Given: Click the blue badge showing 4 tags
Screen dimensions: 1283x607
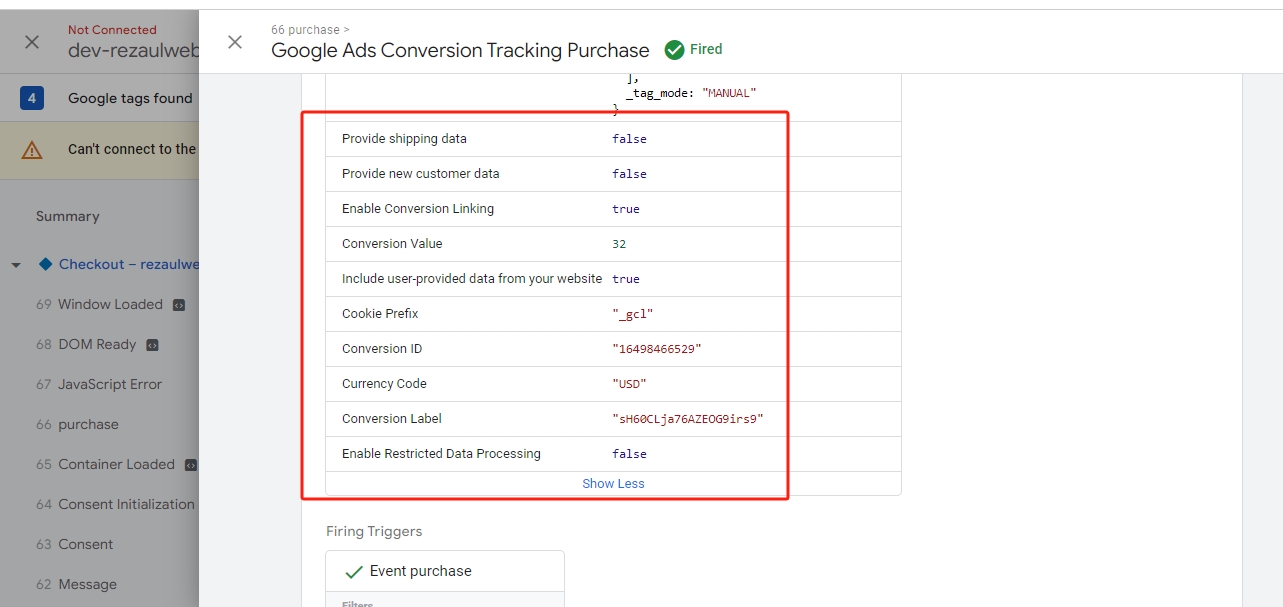Looking at the screenshot, I should point(32,98).
